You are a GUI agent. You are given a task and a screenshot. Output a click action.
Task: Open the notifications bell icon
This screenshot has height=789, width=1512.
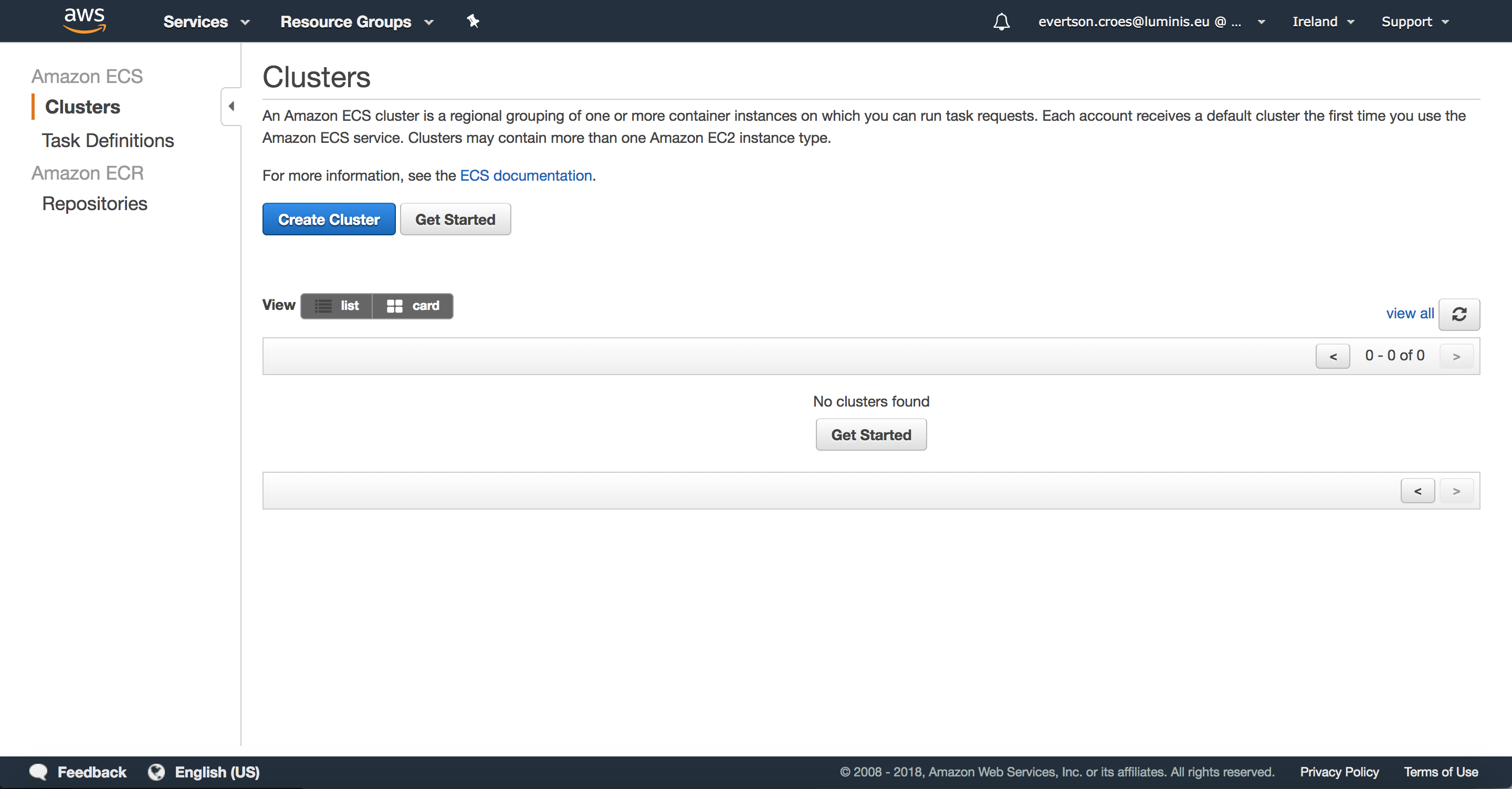click(x=1001, y=22)
